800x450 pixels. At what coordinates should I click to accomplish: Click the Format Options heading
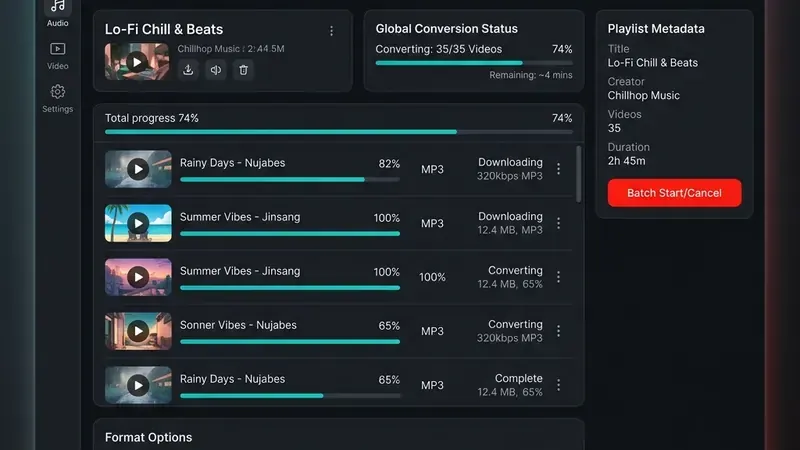148,437
